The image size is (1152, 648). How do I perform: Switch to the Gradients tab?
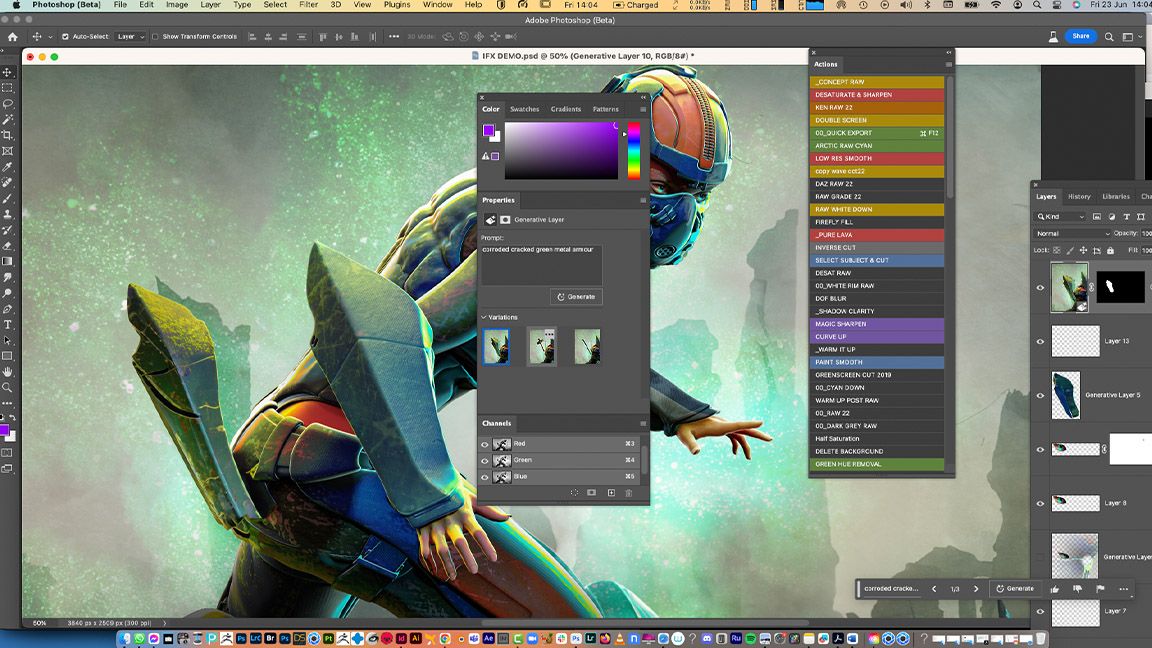point(566,109)
